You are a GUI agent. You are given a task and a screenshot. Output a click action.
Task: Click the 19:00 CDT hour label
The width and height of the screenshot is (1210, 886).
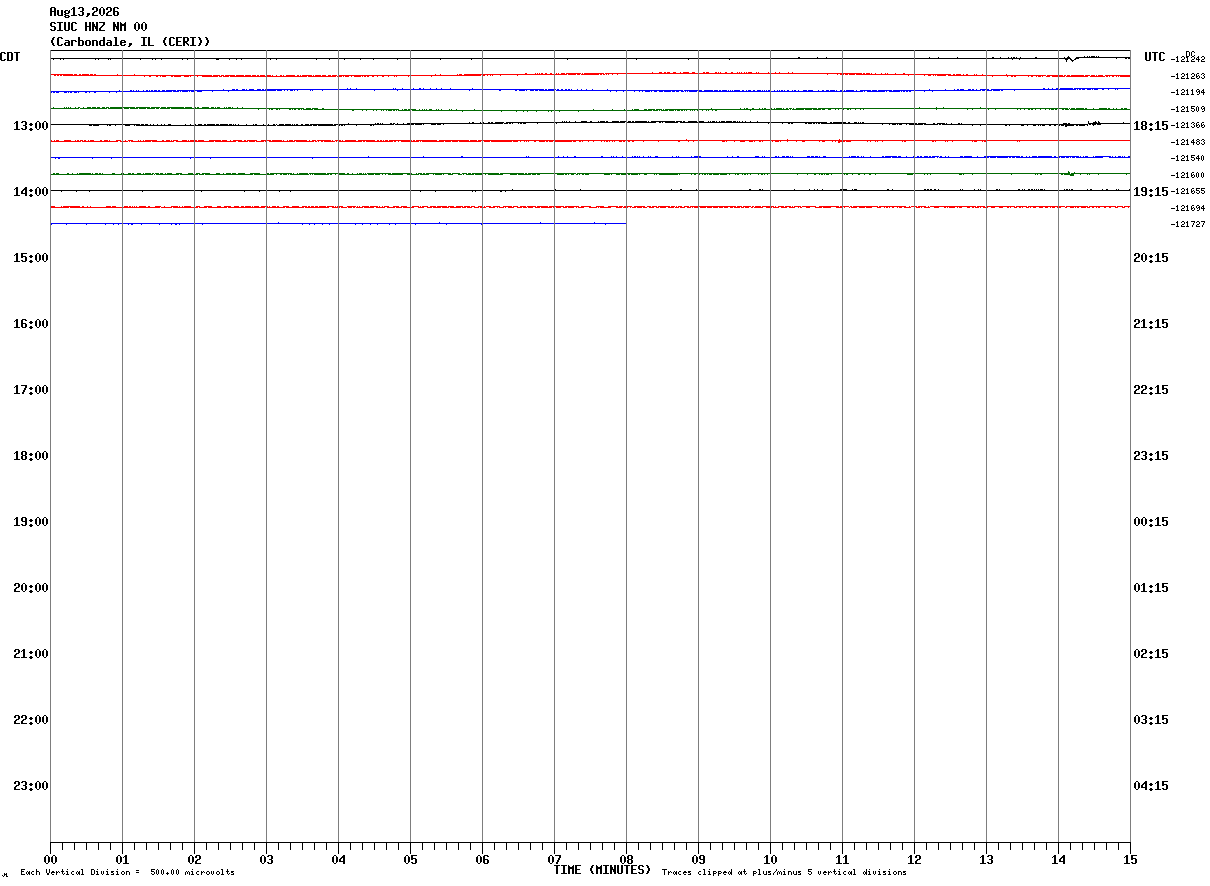coord(31,521)
